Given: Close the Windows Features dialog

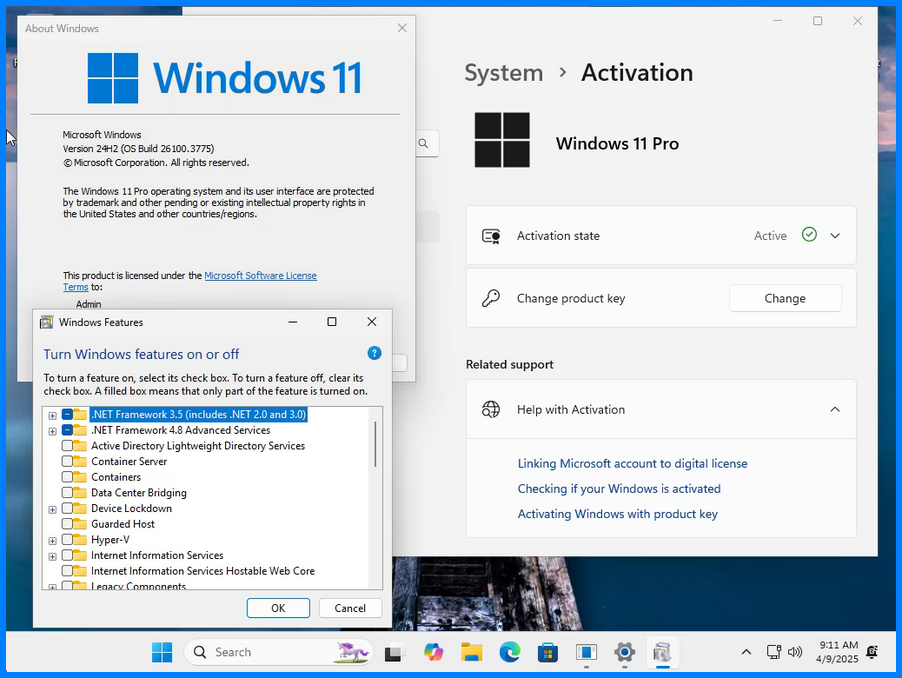Looking at the screenshot, I should pyautogui.click(x=372, y=322).
